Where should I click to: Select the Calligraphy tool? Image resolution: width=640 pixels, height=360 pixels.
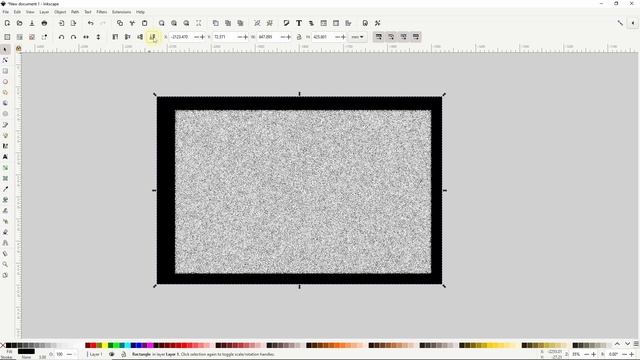coord(5,146)
